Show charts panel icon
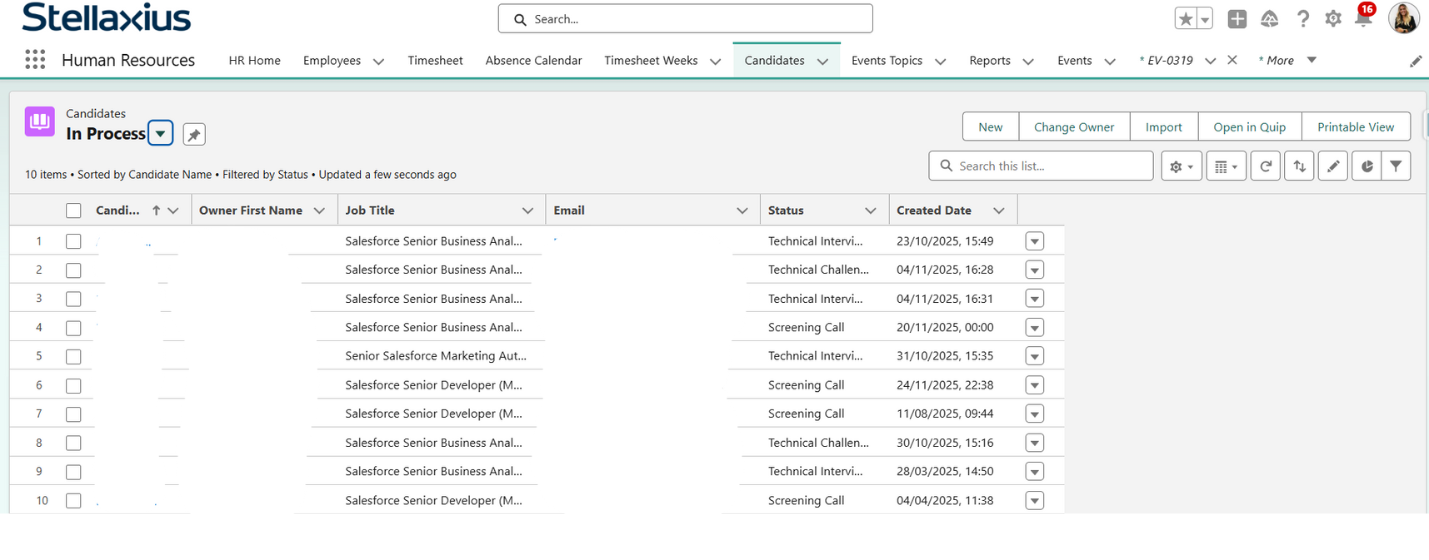 [x=1367, y=166]
